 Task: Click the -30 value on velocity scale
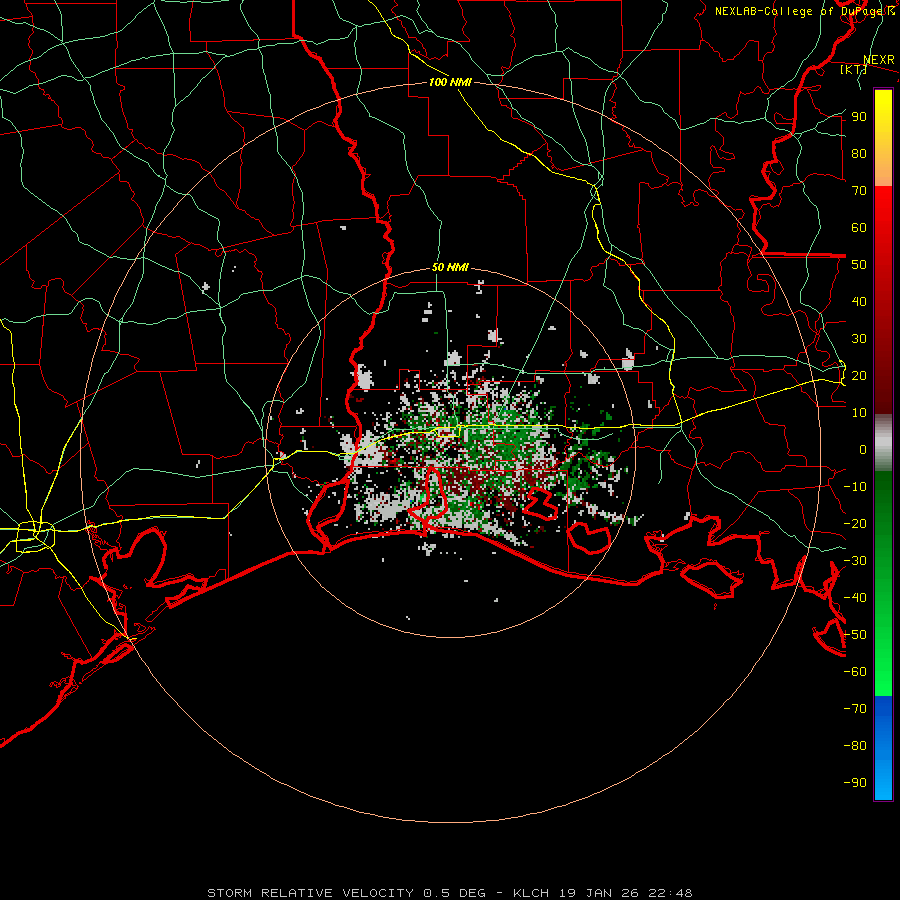click(x=855, y=561)
